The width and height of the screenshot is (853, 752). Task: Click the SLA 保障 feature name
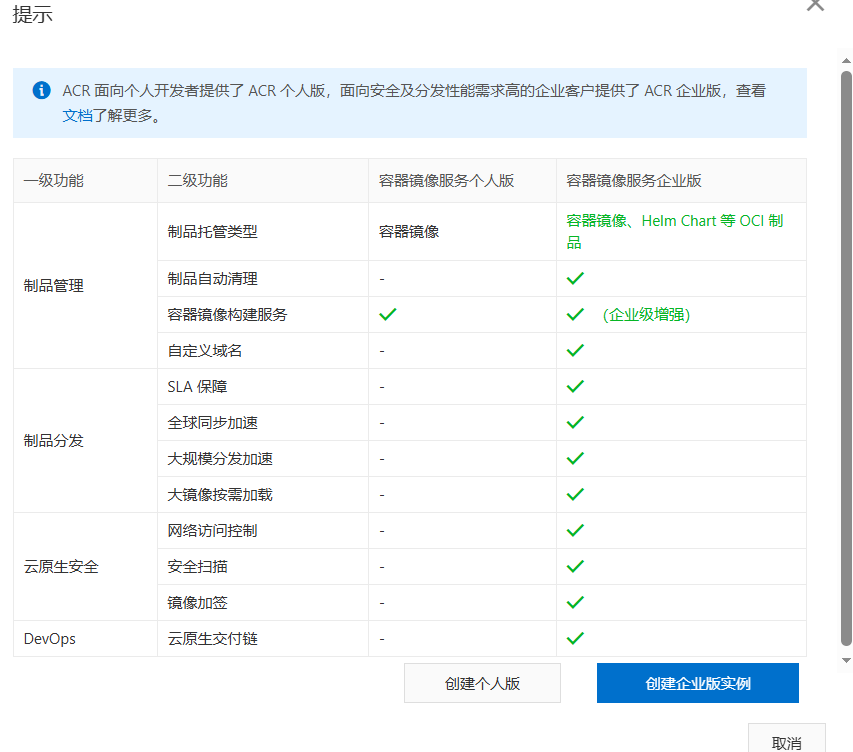197,386
